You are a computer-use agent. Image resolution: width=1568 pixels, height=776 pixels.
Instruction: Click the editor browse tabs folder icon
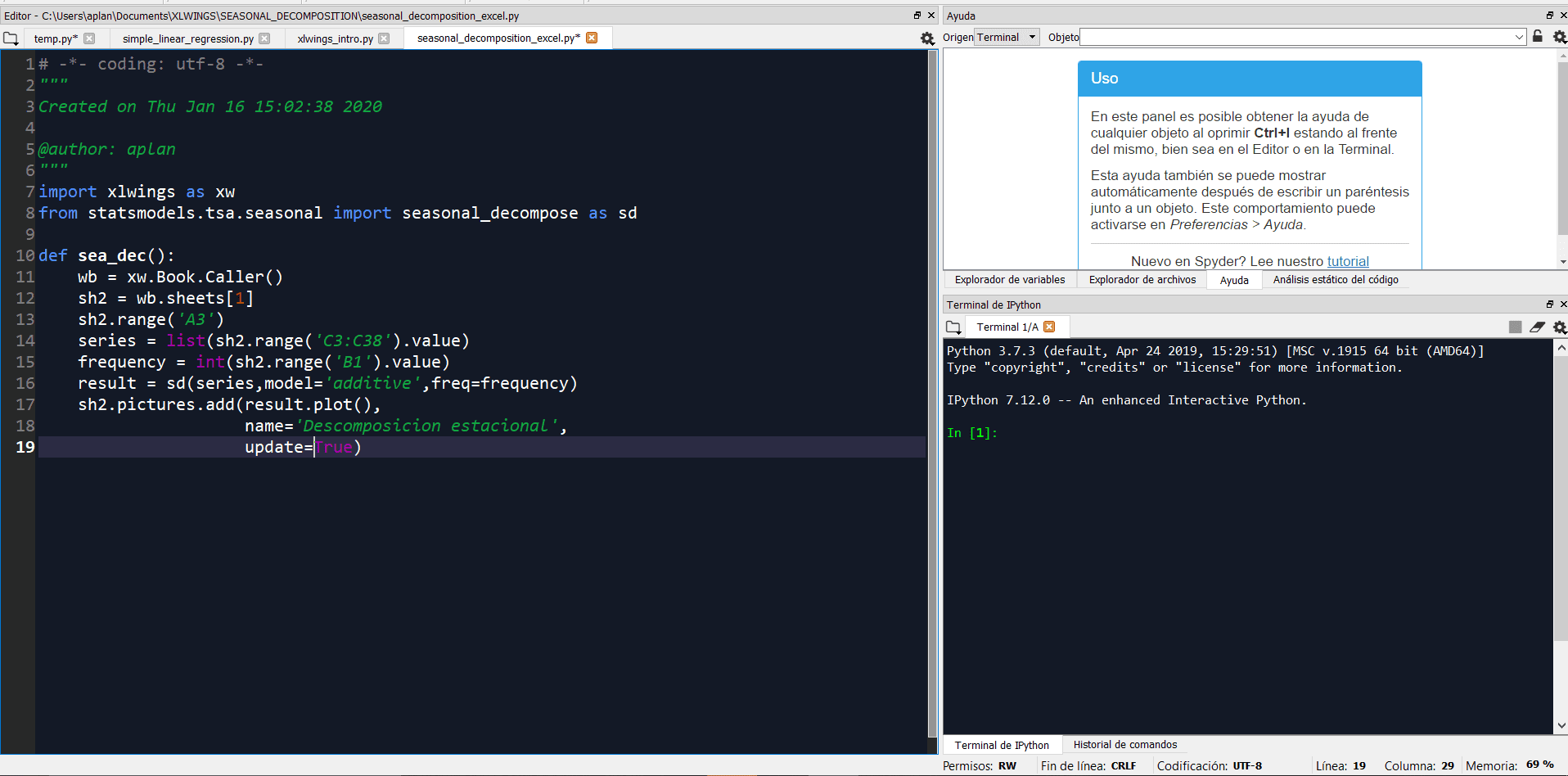pyautogui.click(x=11, y=38)
